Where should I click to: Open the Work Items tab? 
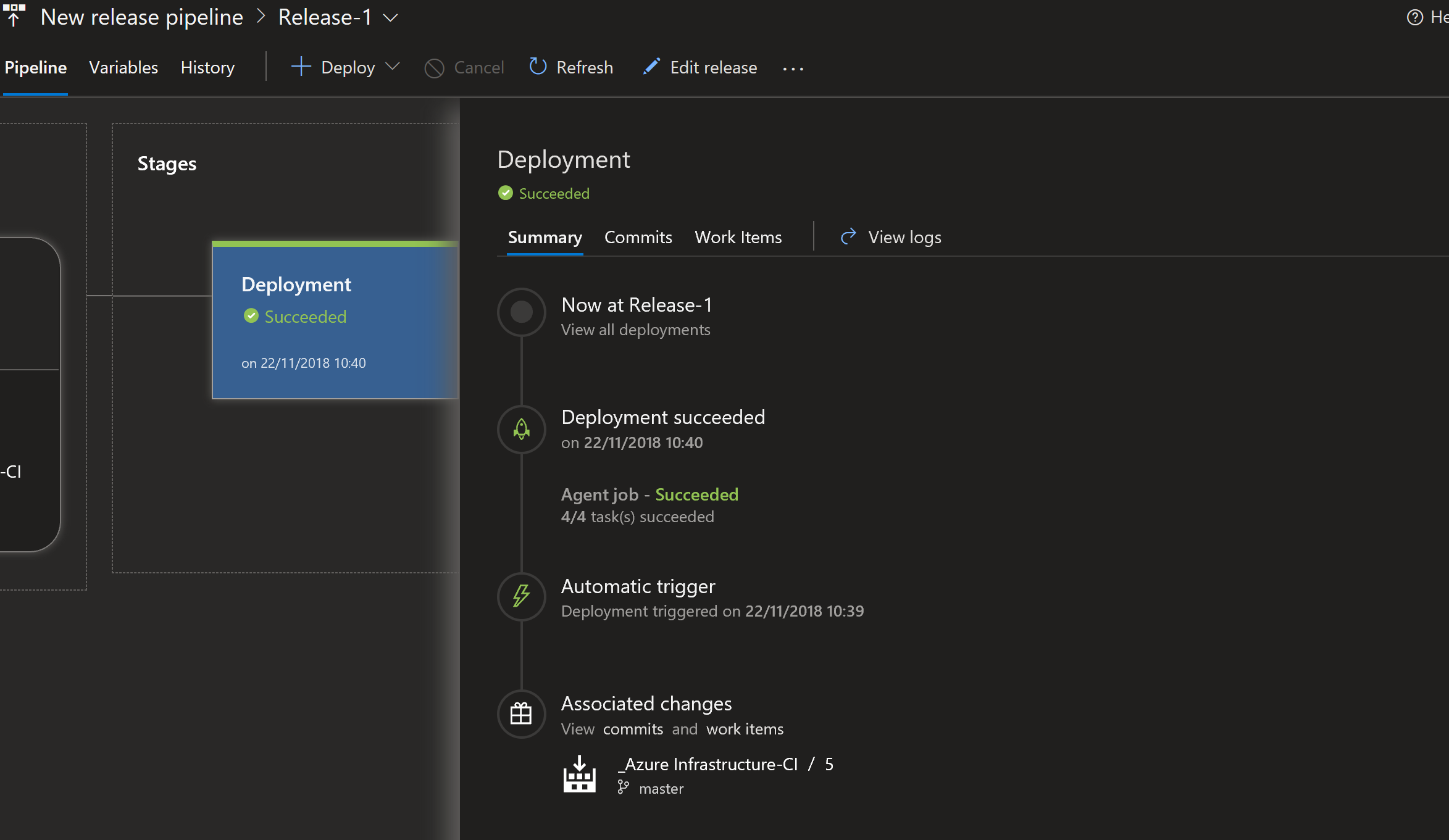click(x=738, y=237)
